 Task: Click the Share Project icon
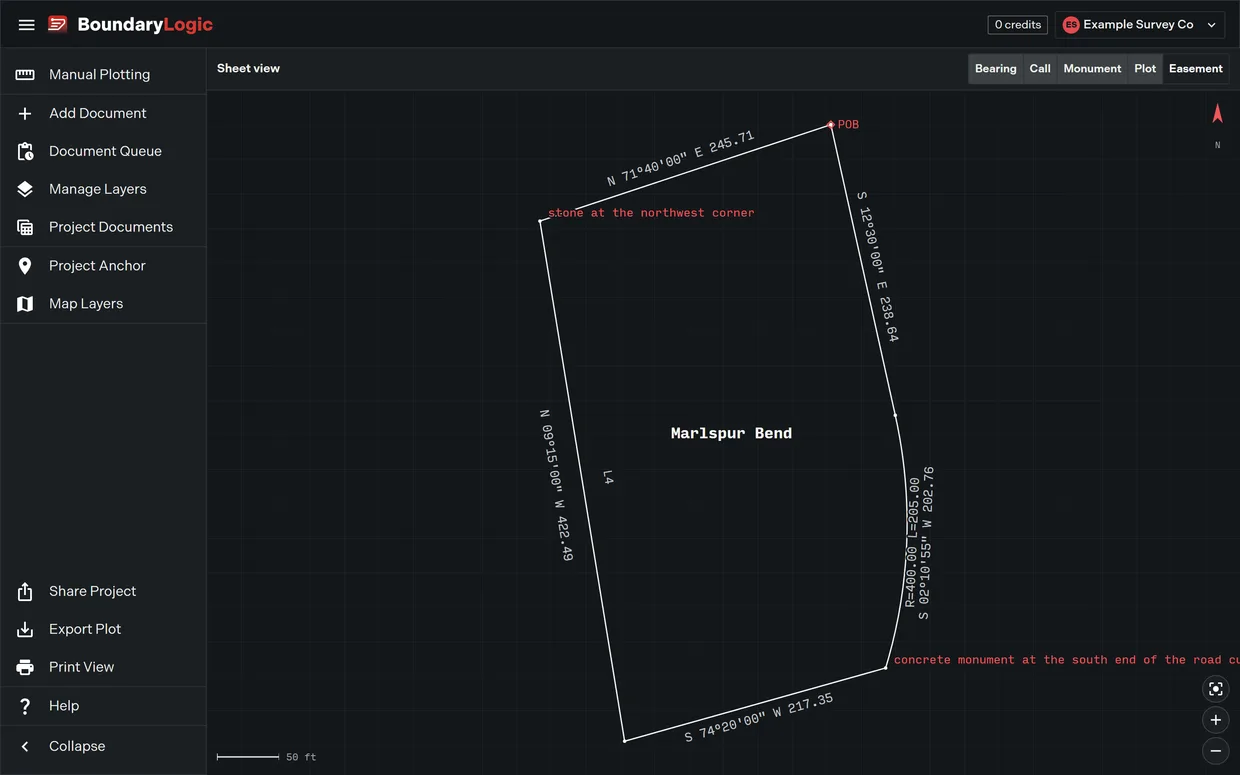pyautogui.click(x=25, y=592)
